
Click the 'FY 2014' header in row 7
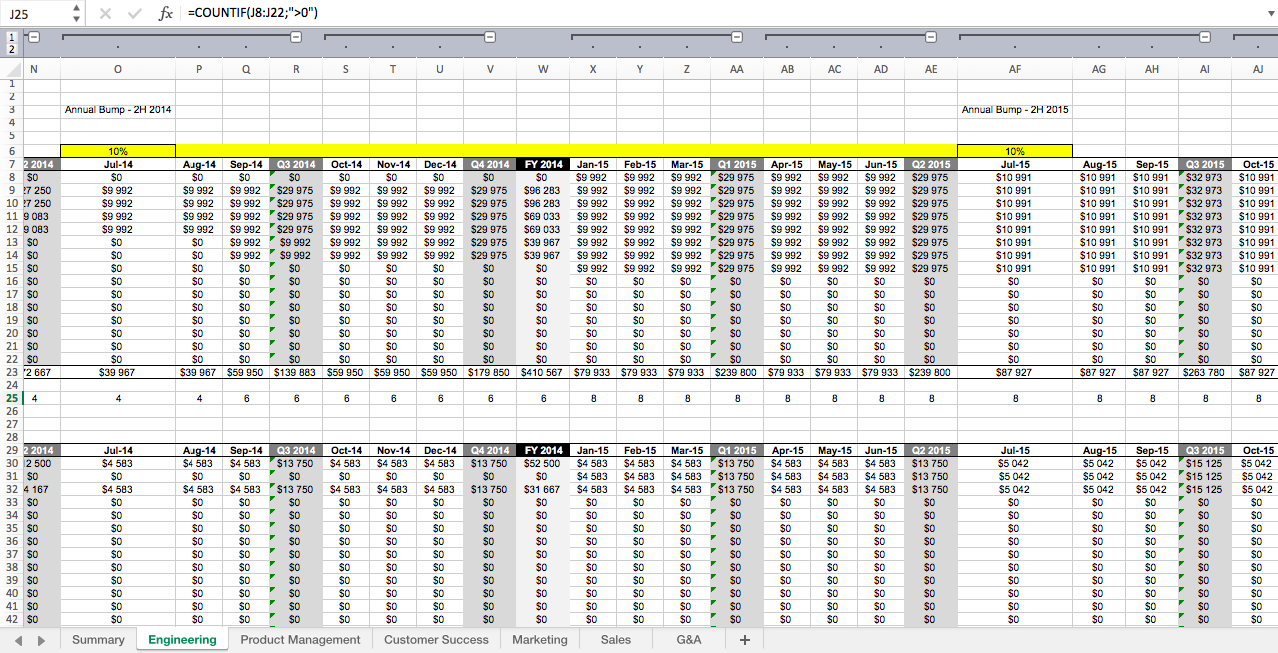tap(543, 164)
